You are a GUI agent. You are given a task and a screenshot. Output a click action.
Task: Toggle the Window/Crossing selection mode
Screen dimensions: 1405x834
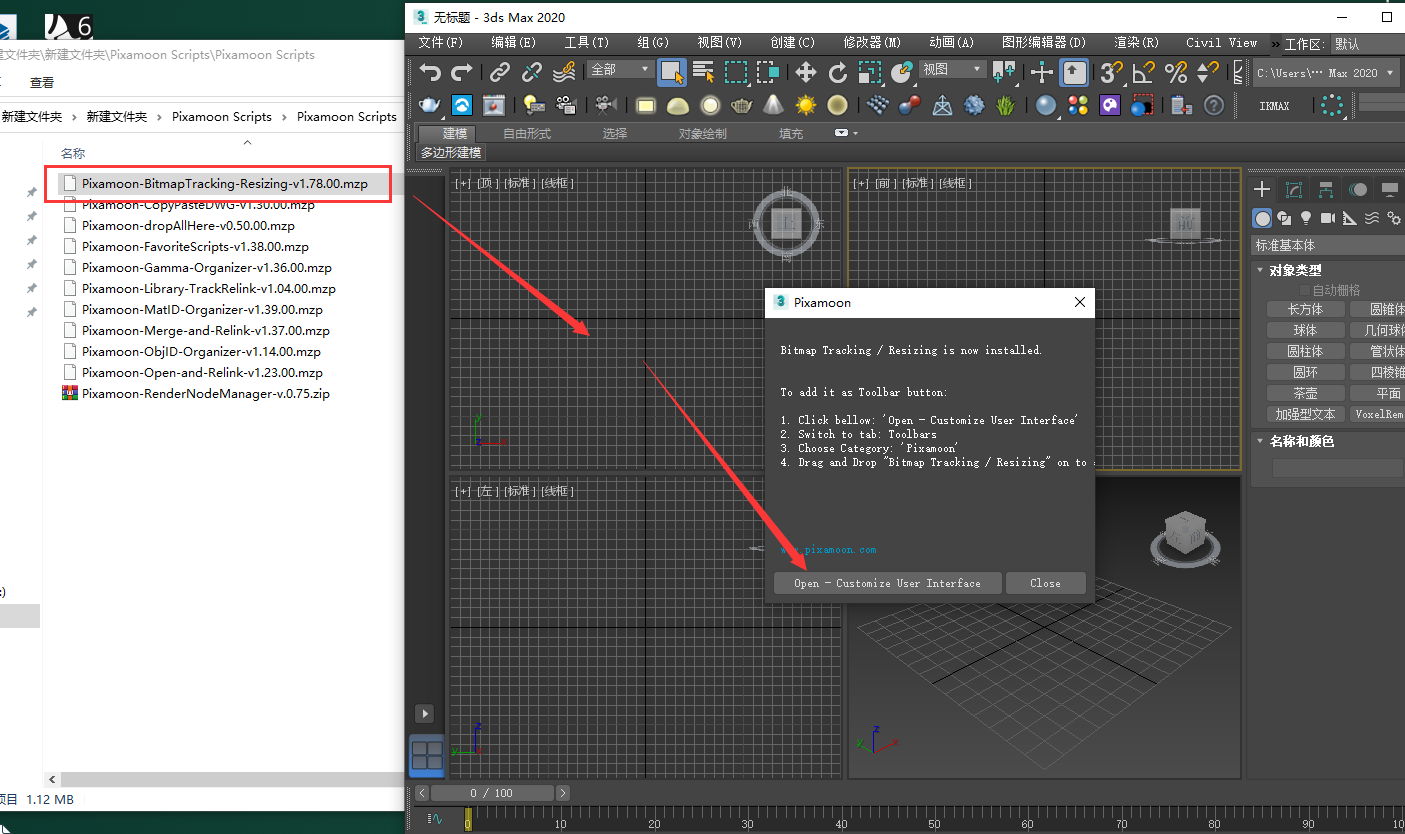[768, 72]
